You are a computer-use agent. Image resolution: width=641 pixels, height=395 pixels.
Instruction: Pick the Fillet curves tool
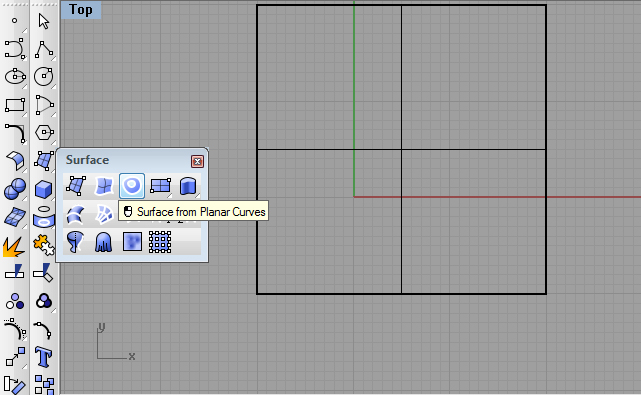pos(15,133)
